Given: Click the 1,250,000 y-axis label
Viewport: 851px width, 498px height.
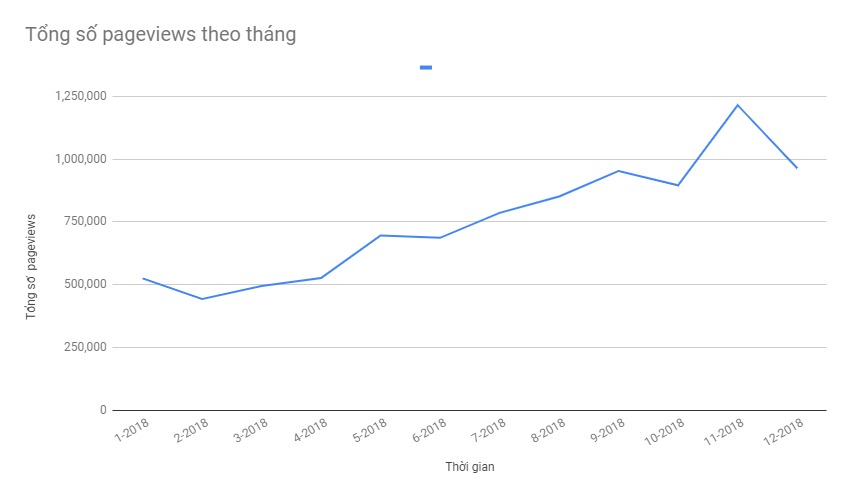Looking at the screenshot, I should tap(80, 96).
